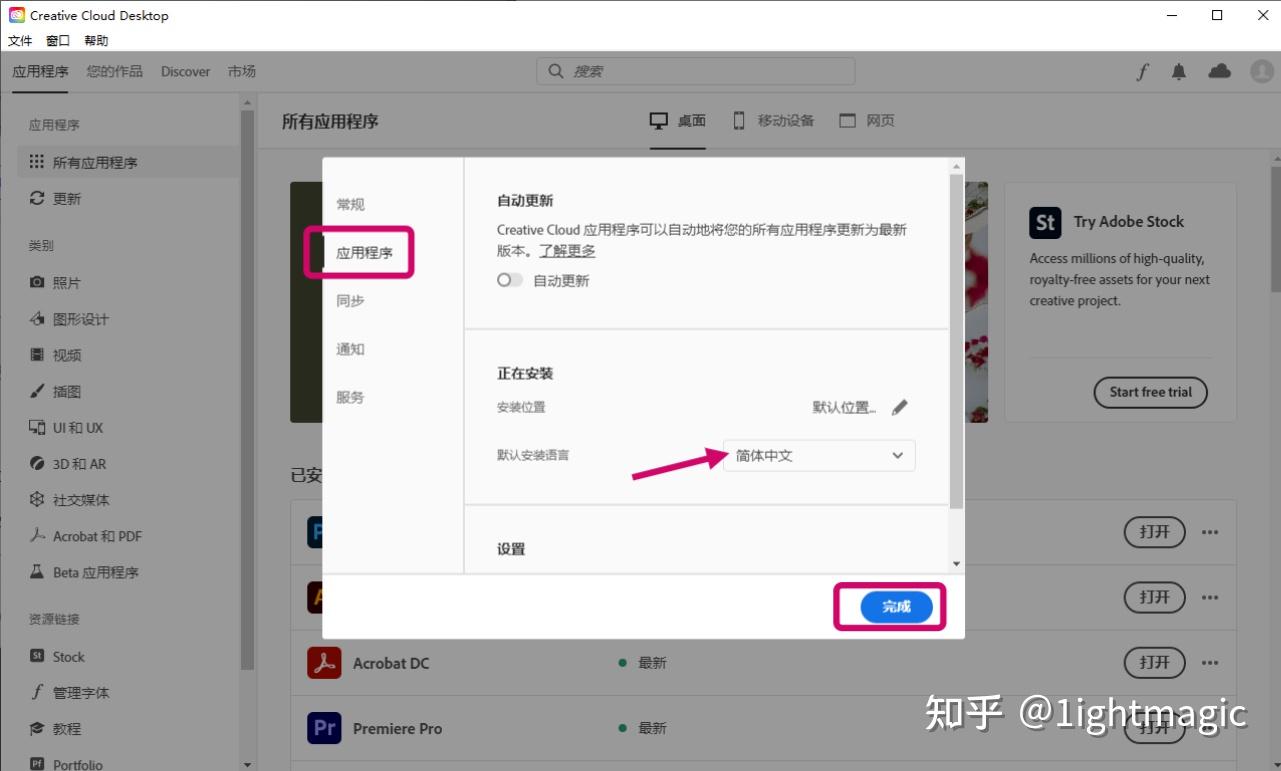Open the cloud sync status icon

(x=1219, y=71)
